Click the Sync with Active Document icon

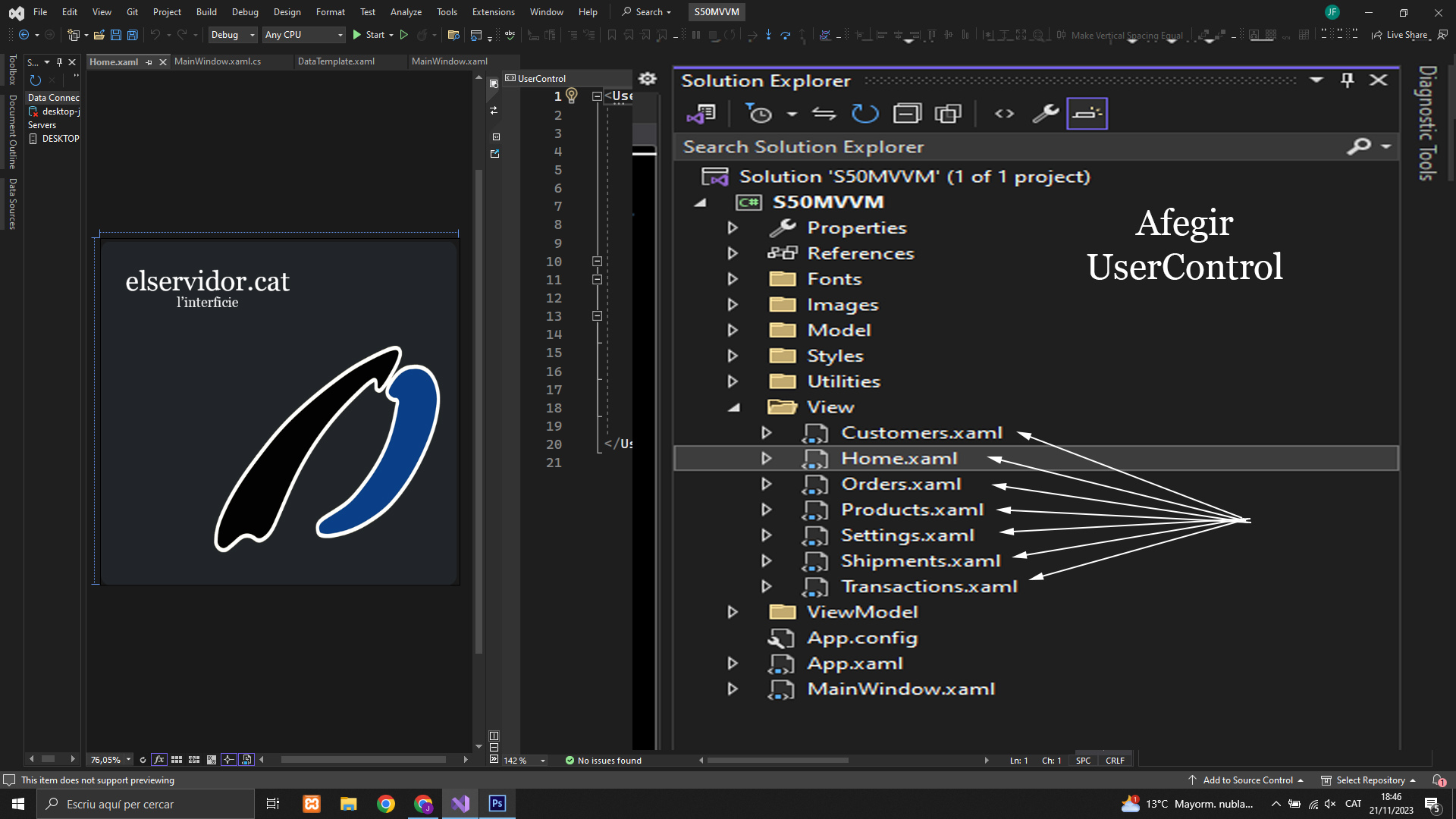(x=824, y=114)
